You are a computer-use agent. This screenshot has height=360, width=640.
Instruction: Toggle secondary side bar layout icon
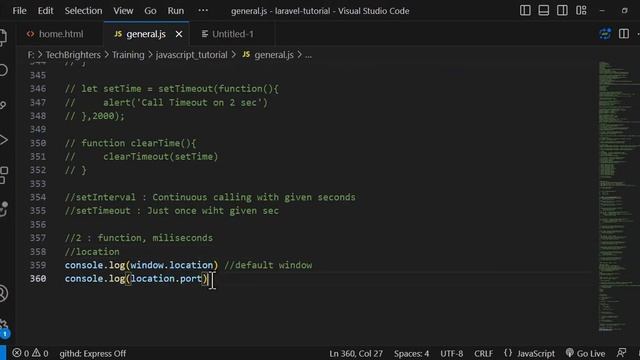pos(562,11)
